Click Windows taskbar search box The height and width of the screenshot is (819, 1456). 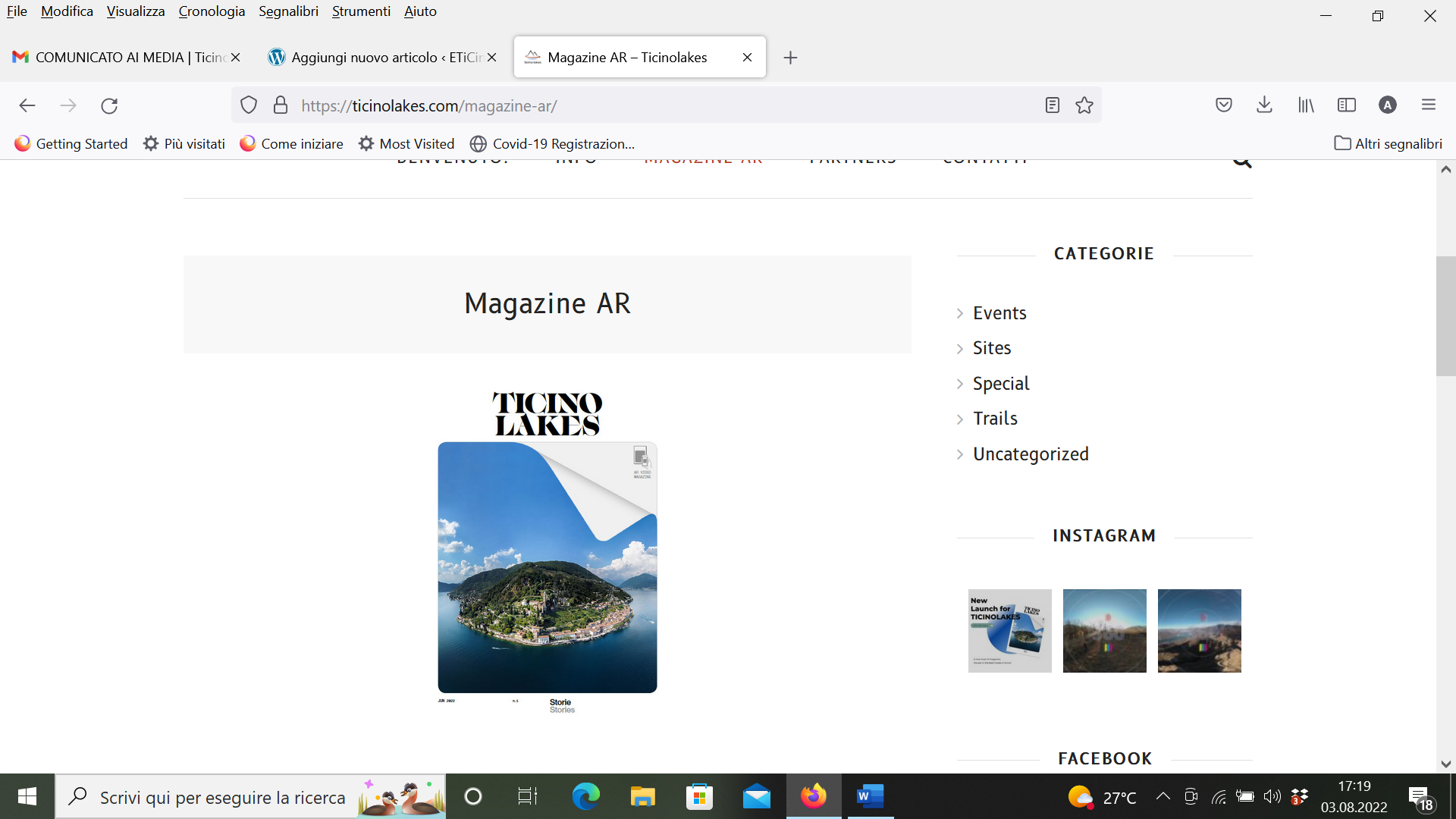[250, 796]
